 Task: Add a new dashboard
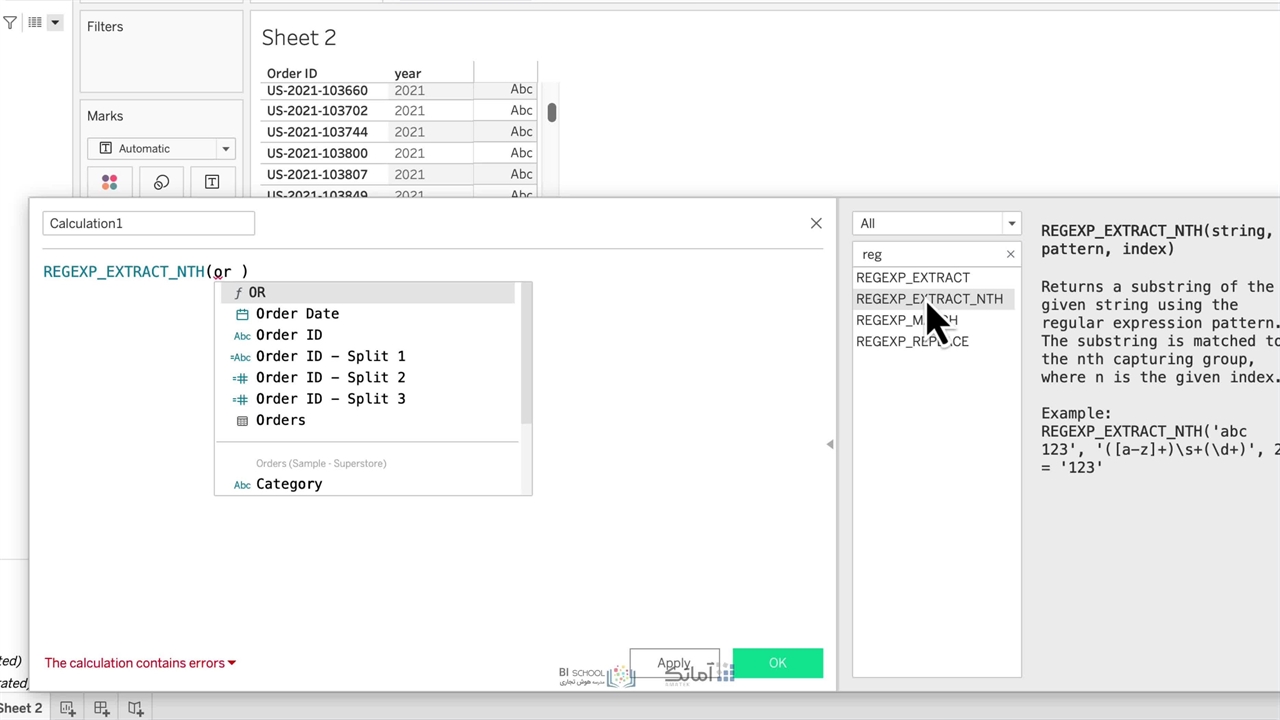click(101, 708)
